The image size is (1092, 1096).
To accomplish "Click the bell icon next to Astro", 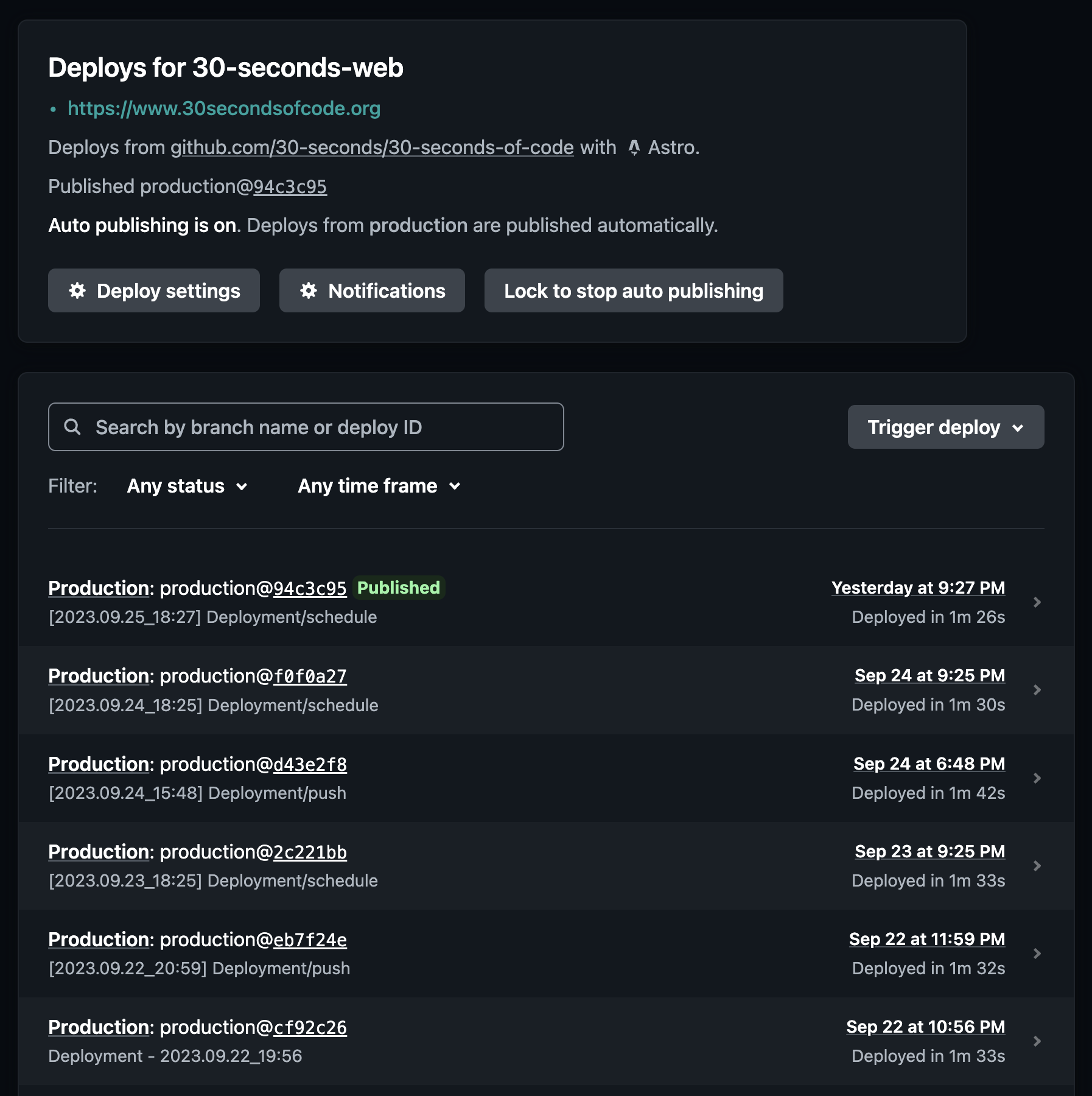I will pyautogui.click(x=634, y=148).
